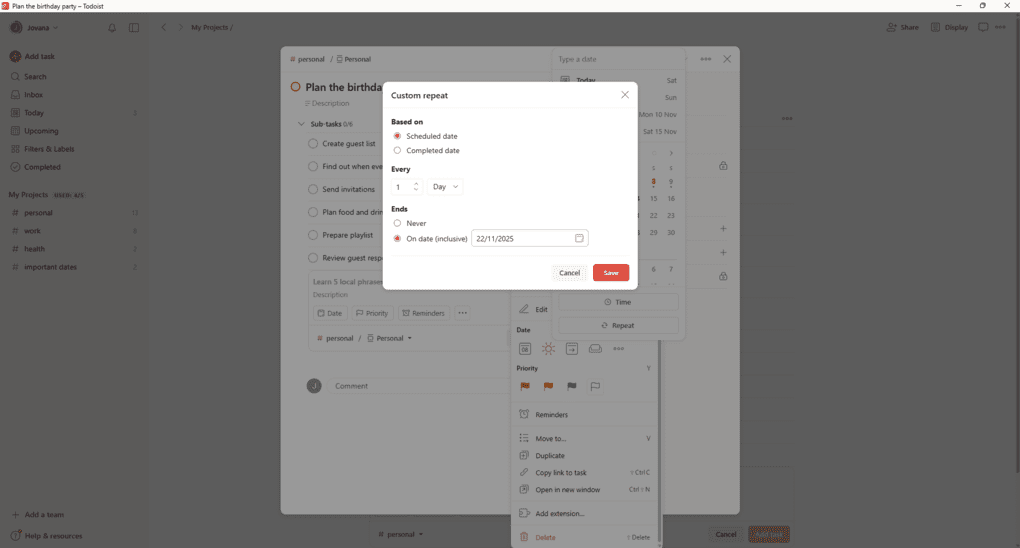Open the personal / Personal project dropdown
The width and height of the screenshot is (1020, 548).
point(364,338)
